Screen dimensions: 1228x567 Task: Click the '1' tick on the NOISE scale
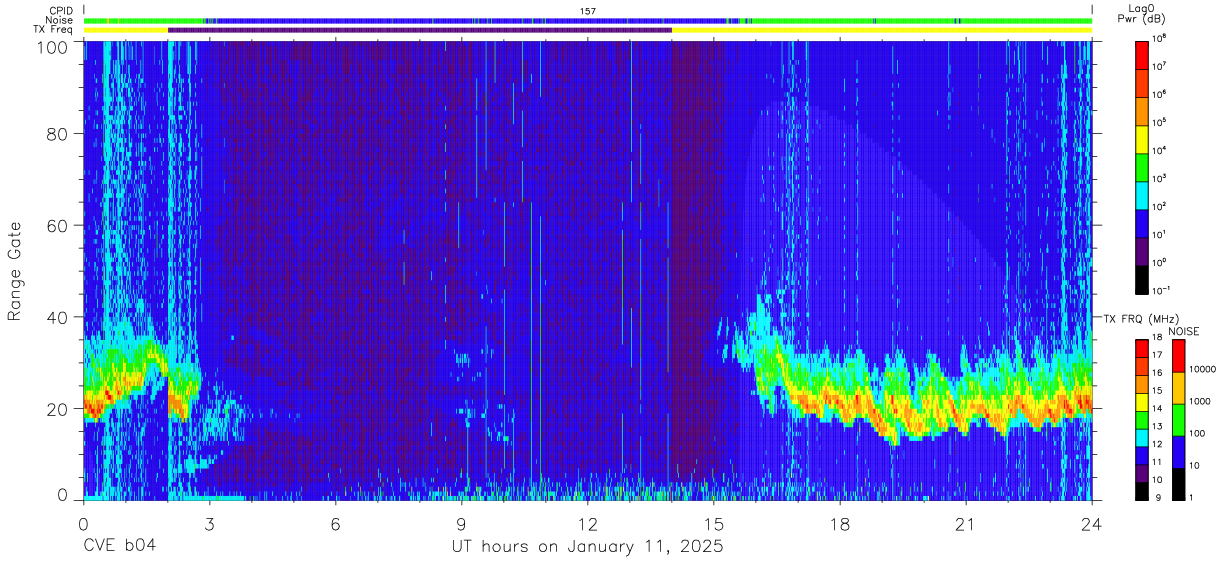(1191, 497)
